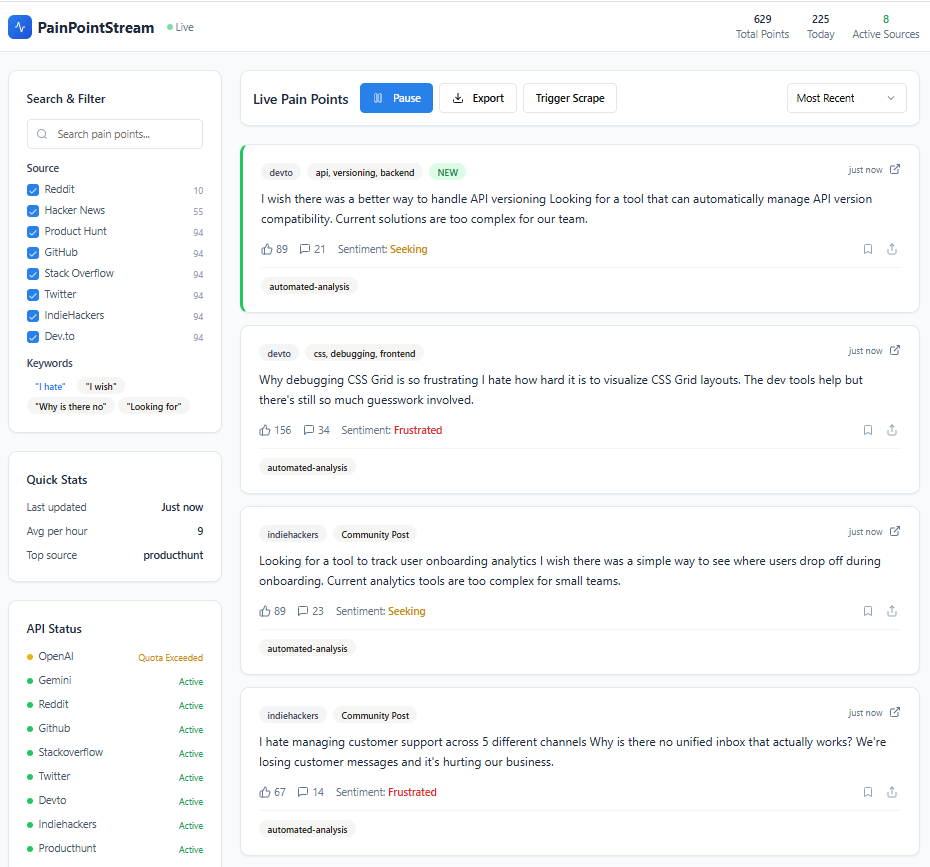
Task: Click the Stackoverflow API status row
Action: tap(114, 753)
